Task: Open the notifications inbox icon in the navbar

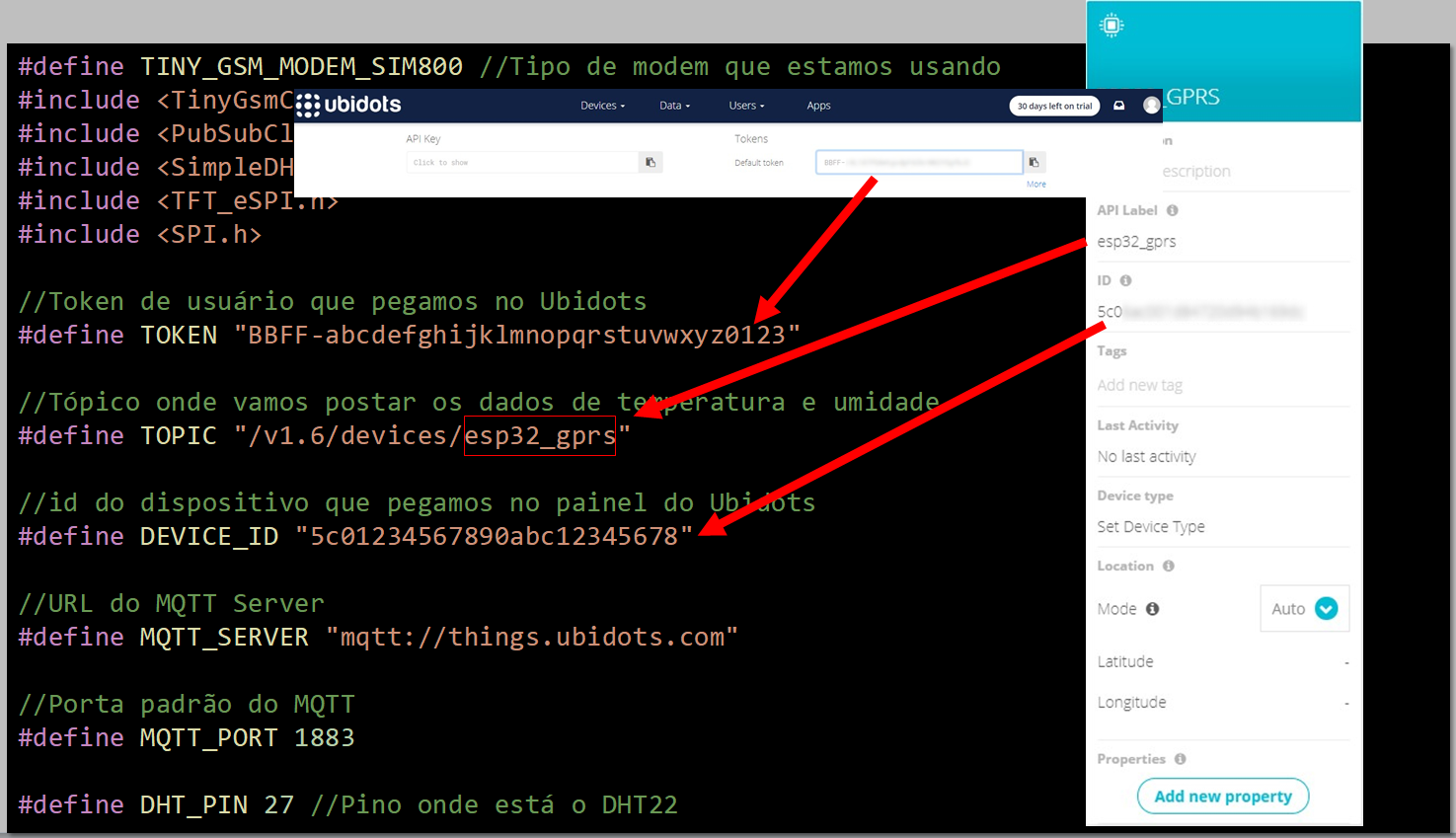Action: coord(1120,105)
